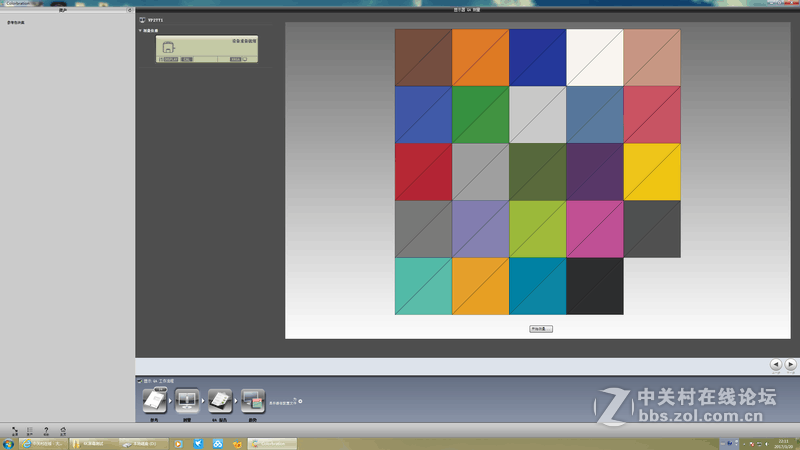Go to the next step arrow button
800x450 pixels.
pyautogui.click(x=791, y=365)
